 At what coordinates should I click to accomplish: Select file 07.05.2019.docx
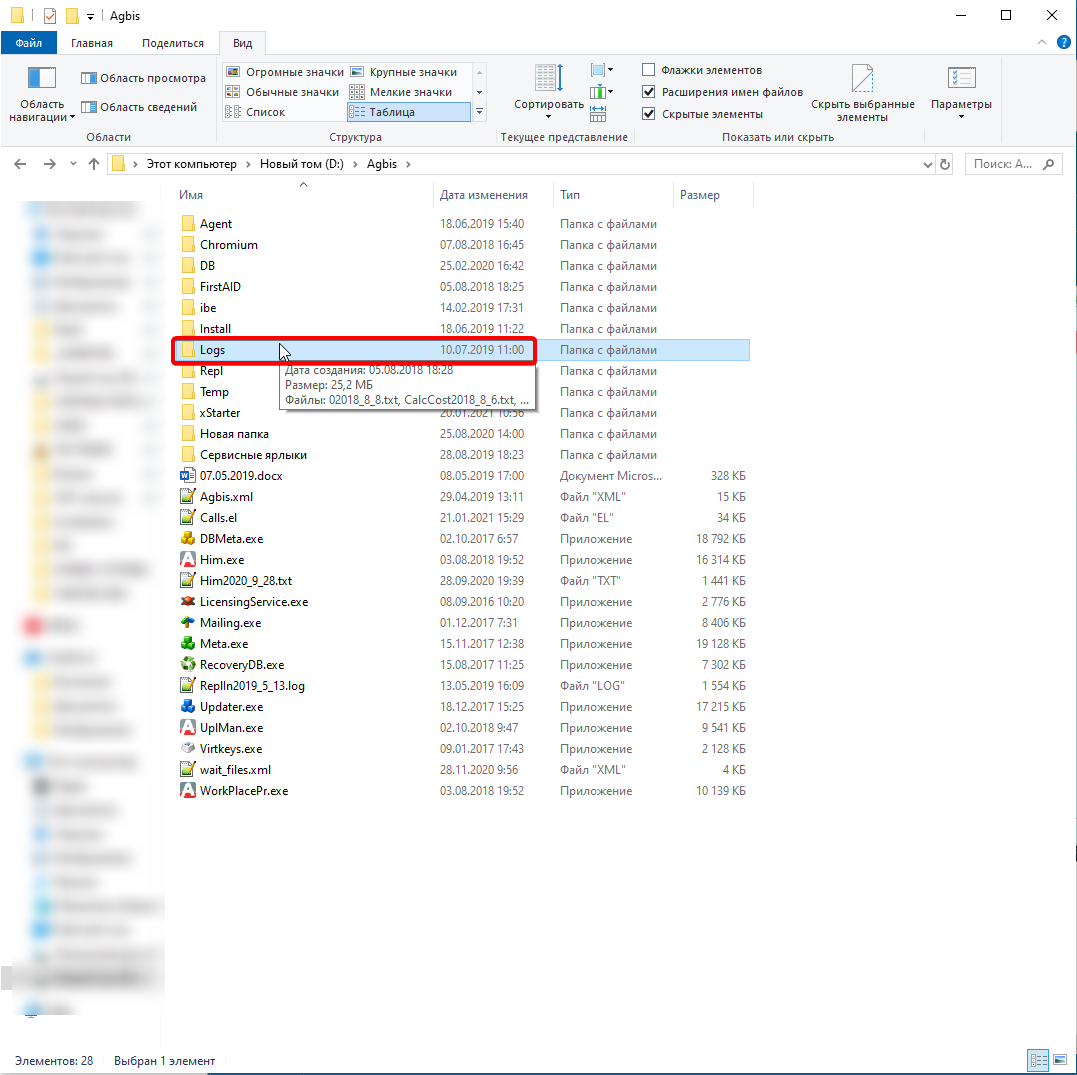coord(241,475)
